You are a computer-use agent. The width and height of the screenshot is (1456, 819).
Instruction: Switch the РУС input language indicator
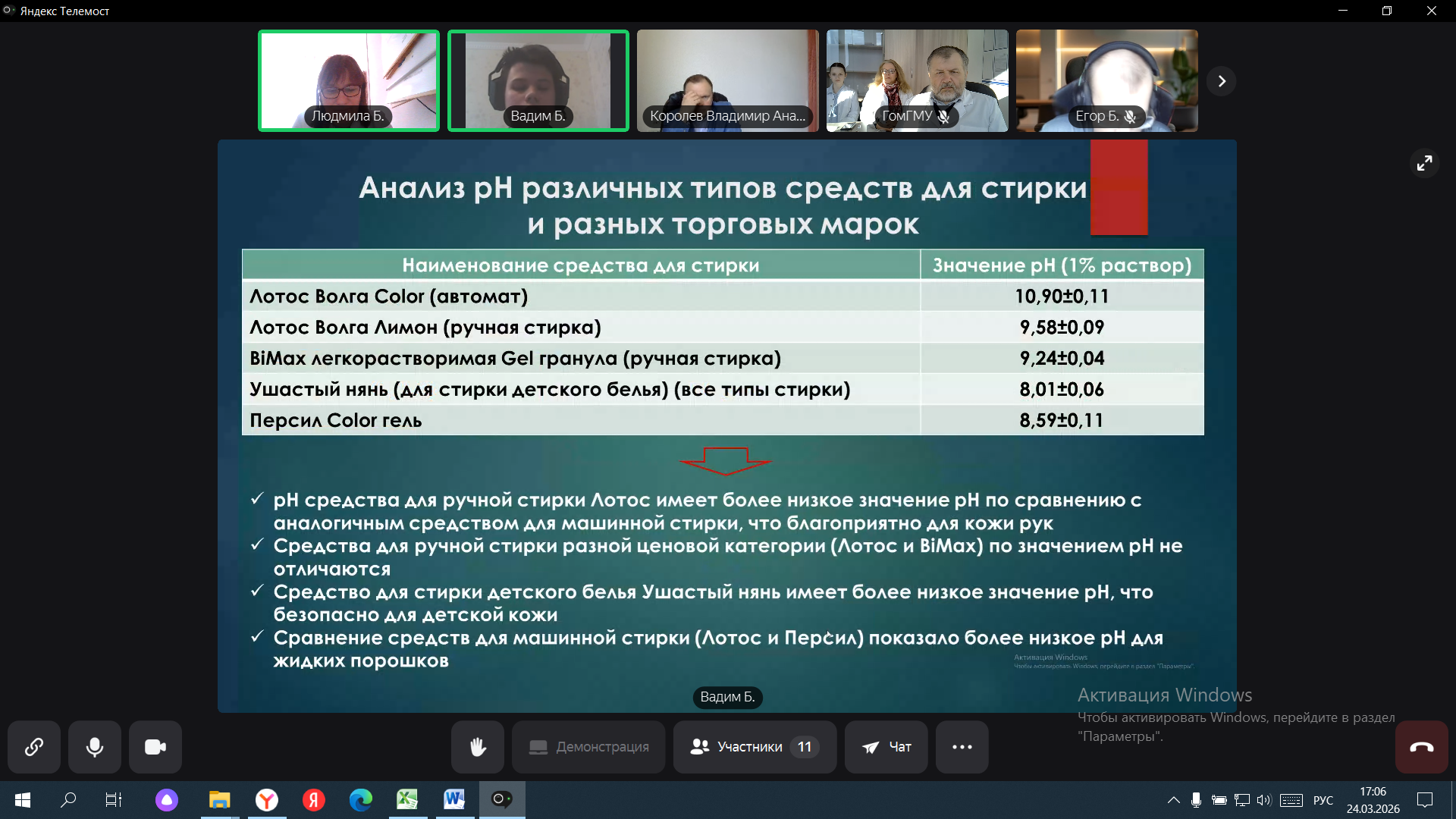pos(1323,800)
